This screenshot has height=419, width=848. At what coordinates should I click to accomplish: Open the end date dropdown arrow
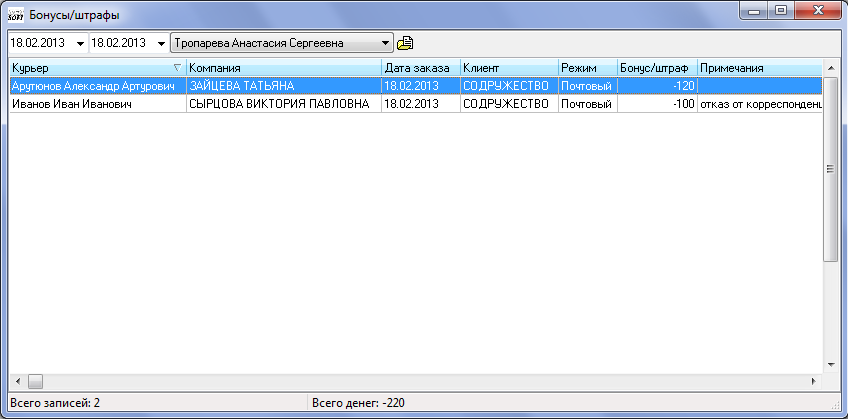(x=161, y=43)
